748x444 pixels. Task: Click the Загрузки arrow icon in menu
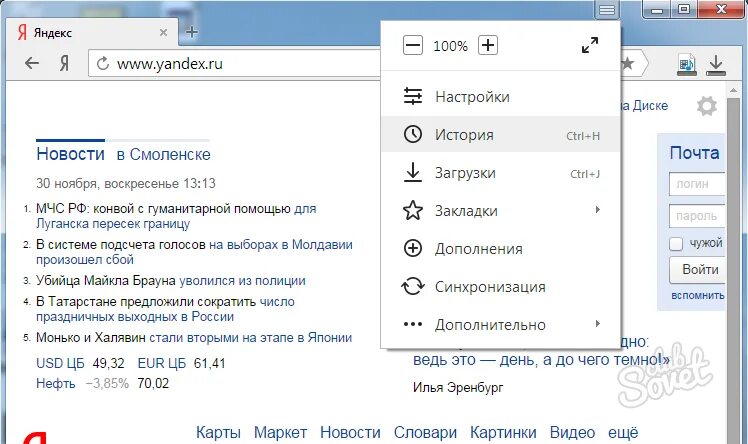pos(413,172)
